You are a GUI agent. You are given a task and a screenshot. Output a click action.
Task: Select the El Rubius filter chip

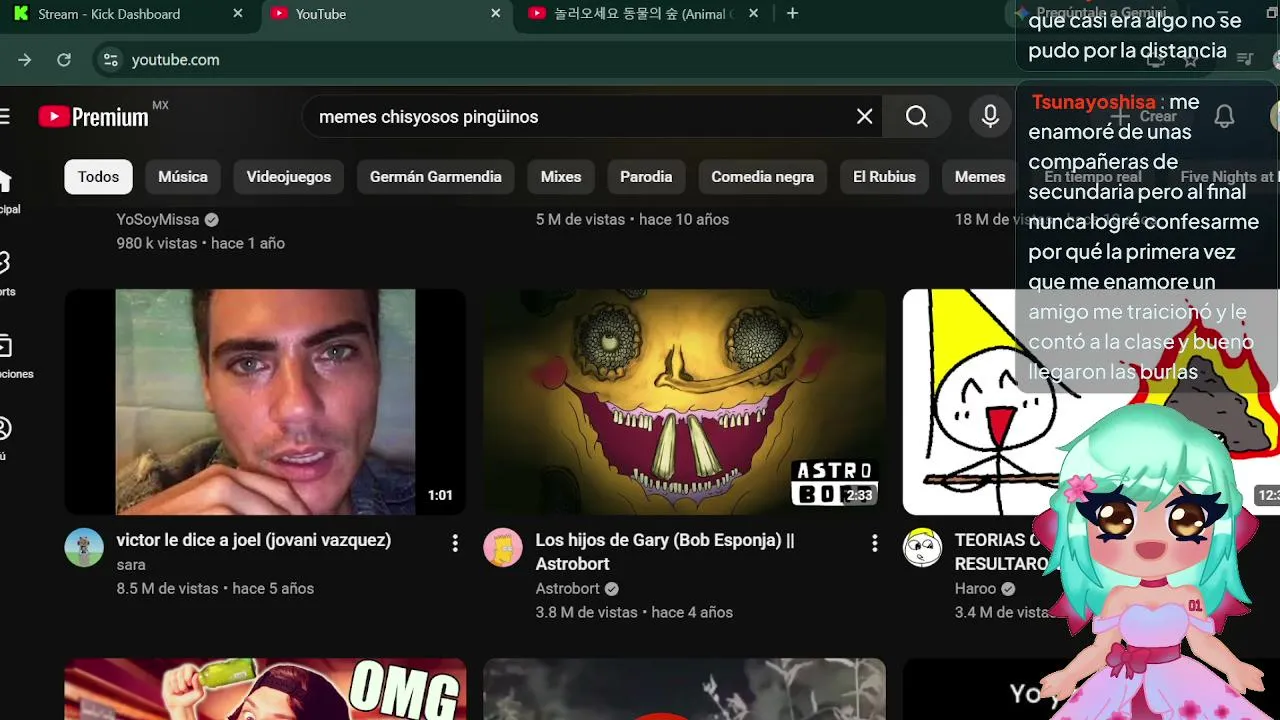click(x=884, y=177)
